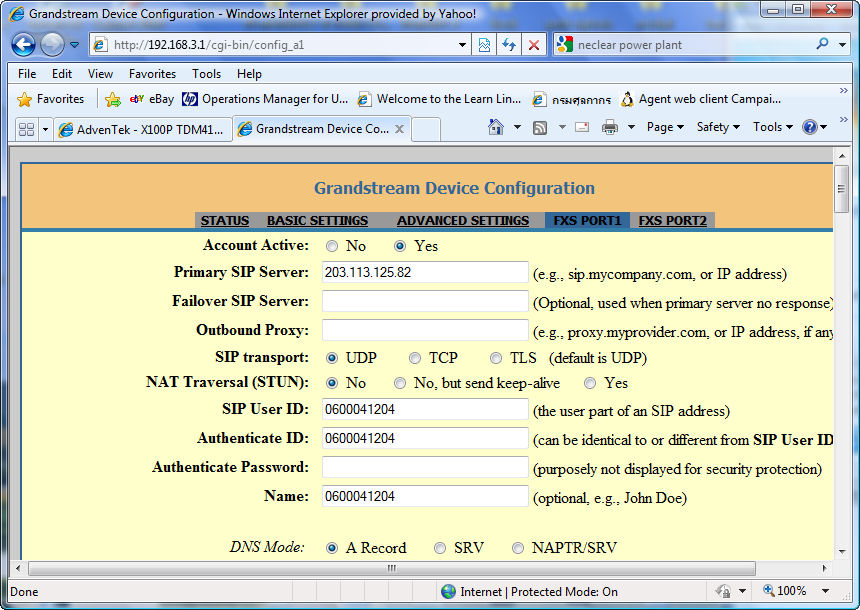
Task: Choose SRV DNS Mode
Action: coord(440,548)
